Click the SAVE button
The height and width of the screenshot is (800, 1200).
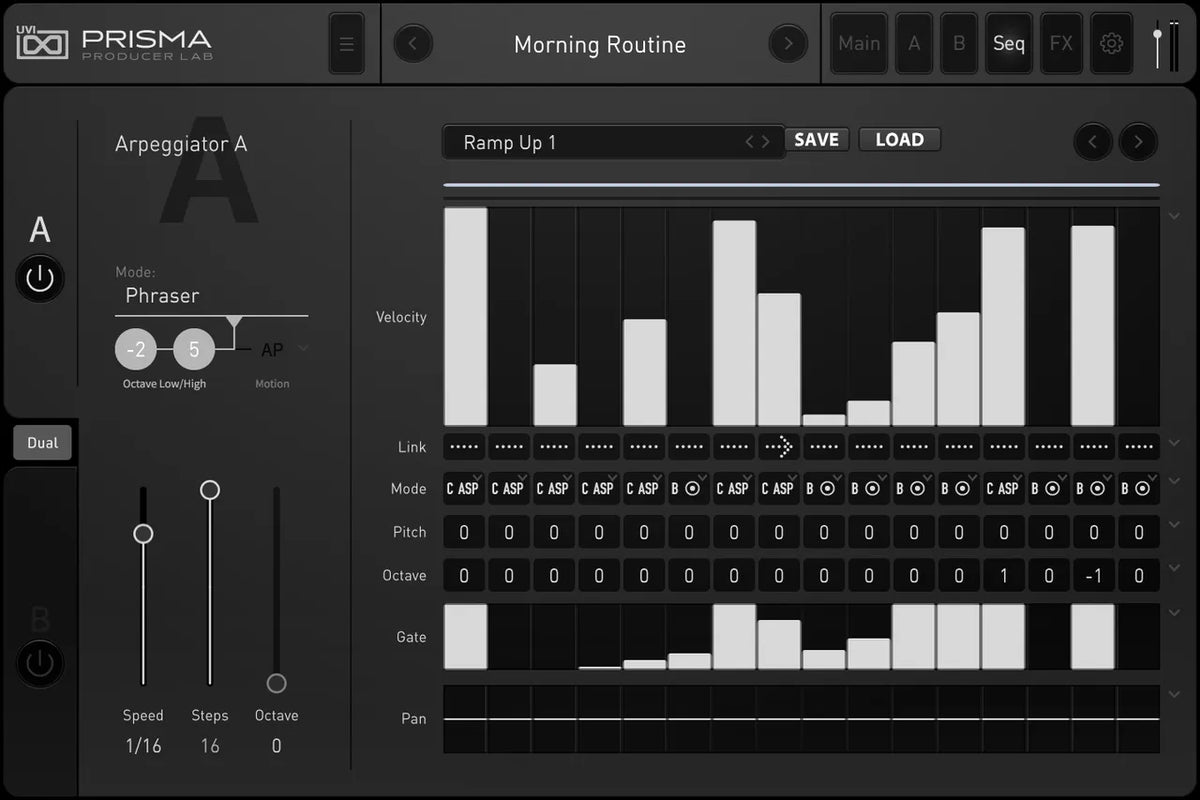(x=816, y=140)
